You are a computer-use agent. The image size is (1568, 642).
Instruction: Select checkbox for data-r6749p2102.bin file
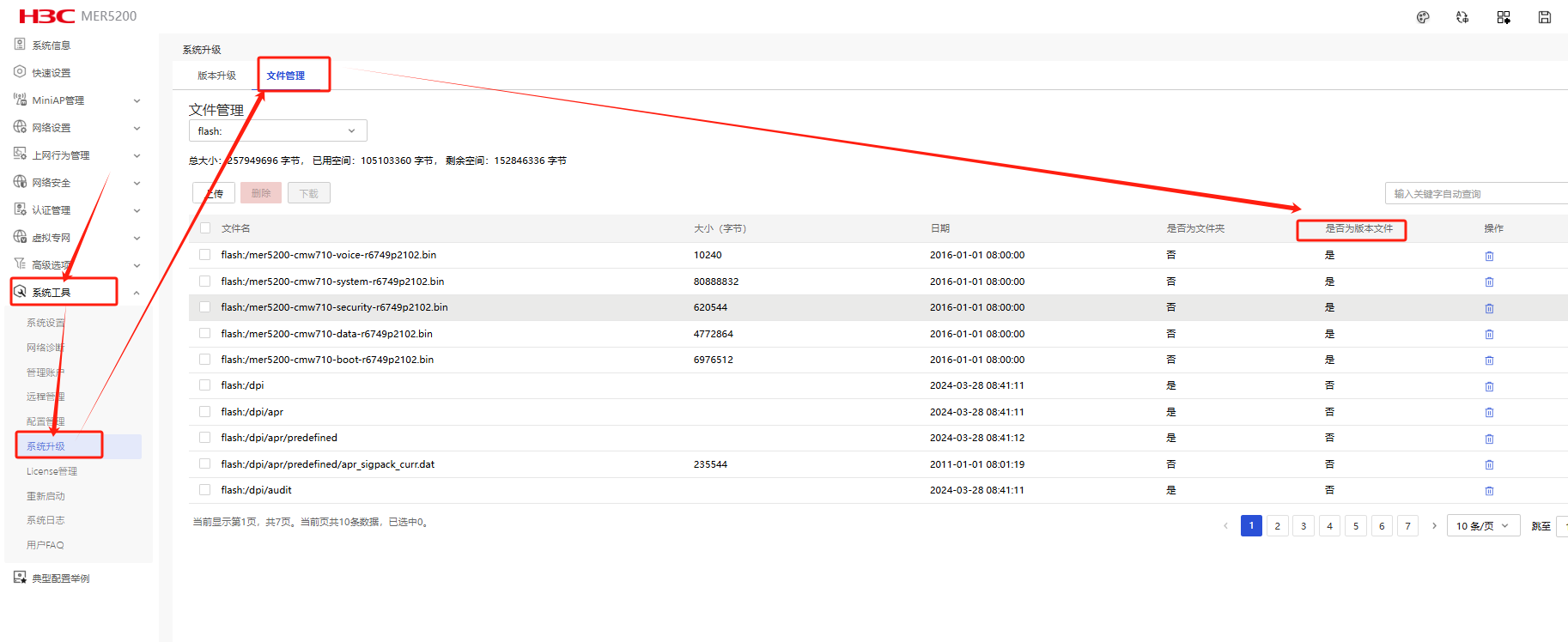point(204,333)
